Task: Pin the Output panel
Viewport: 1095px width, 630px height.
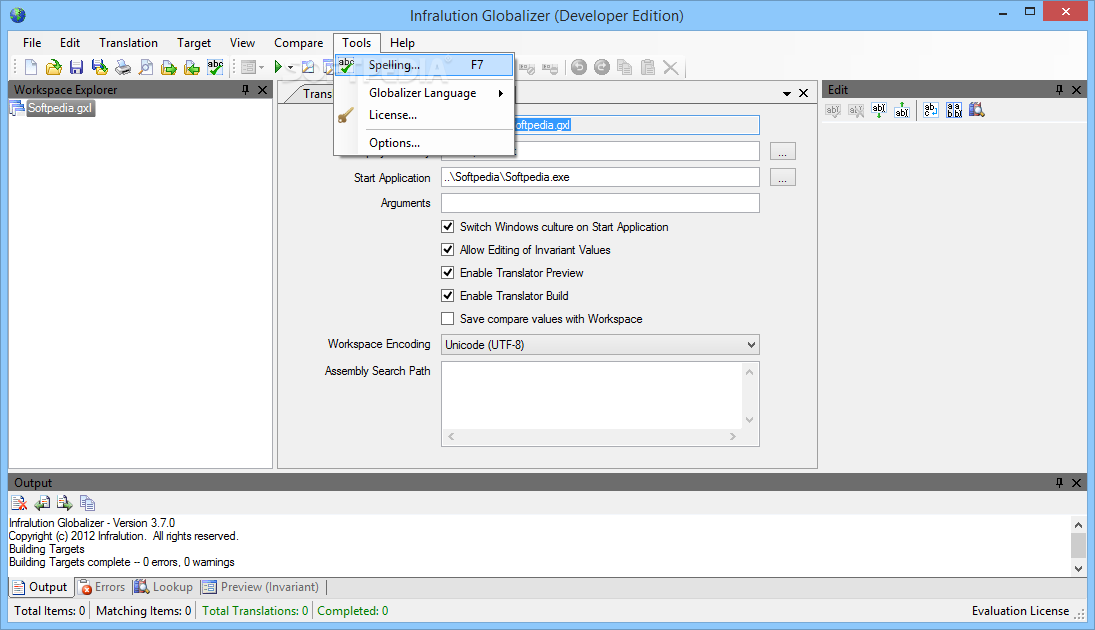Action: pos(1059,483)
